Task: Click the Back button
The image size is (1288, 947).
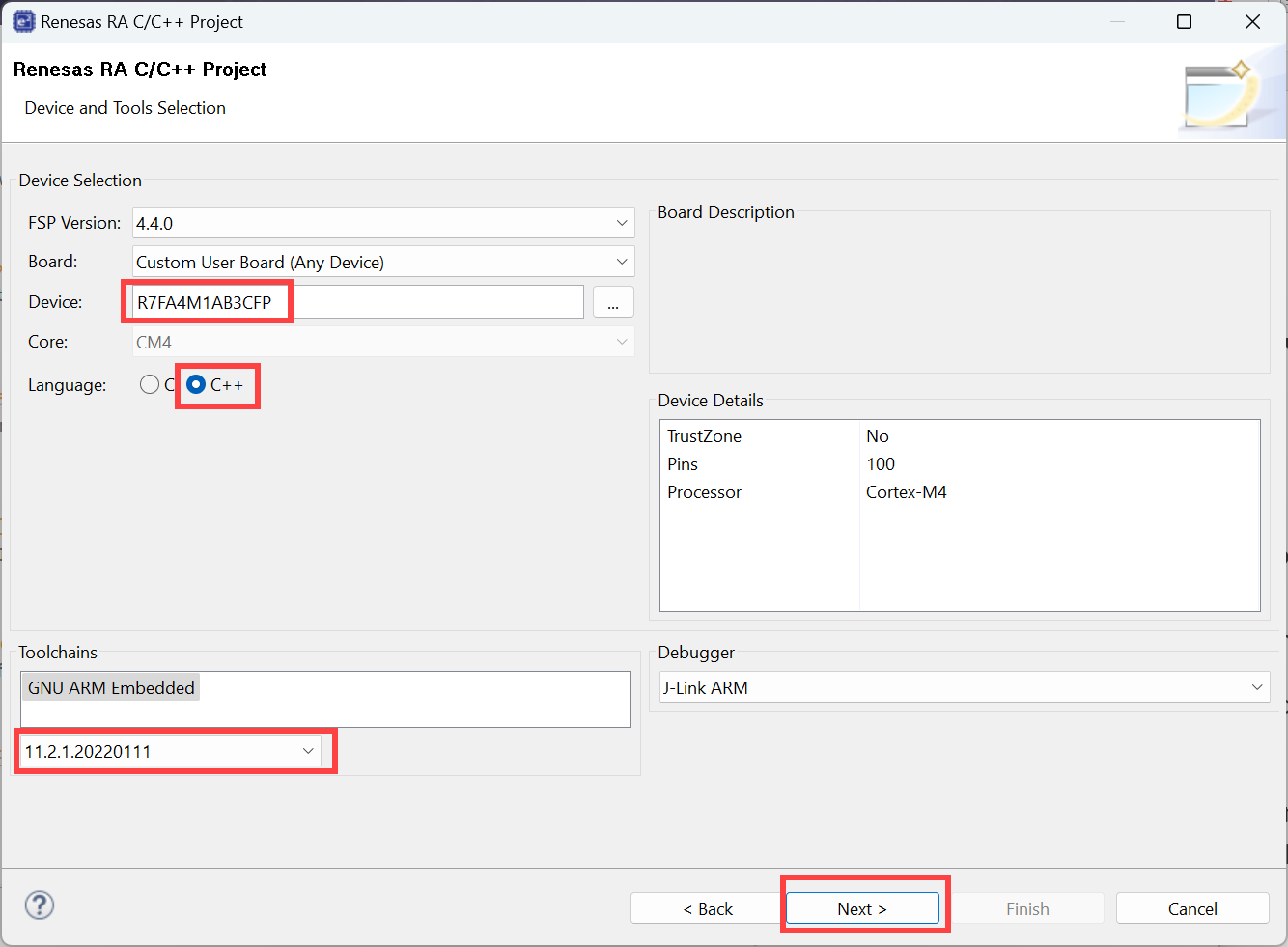Action: [x=708, y=908]
